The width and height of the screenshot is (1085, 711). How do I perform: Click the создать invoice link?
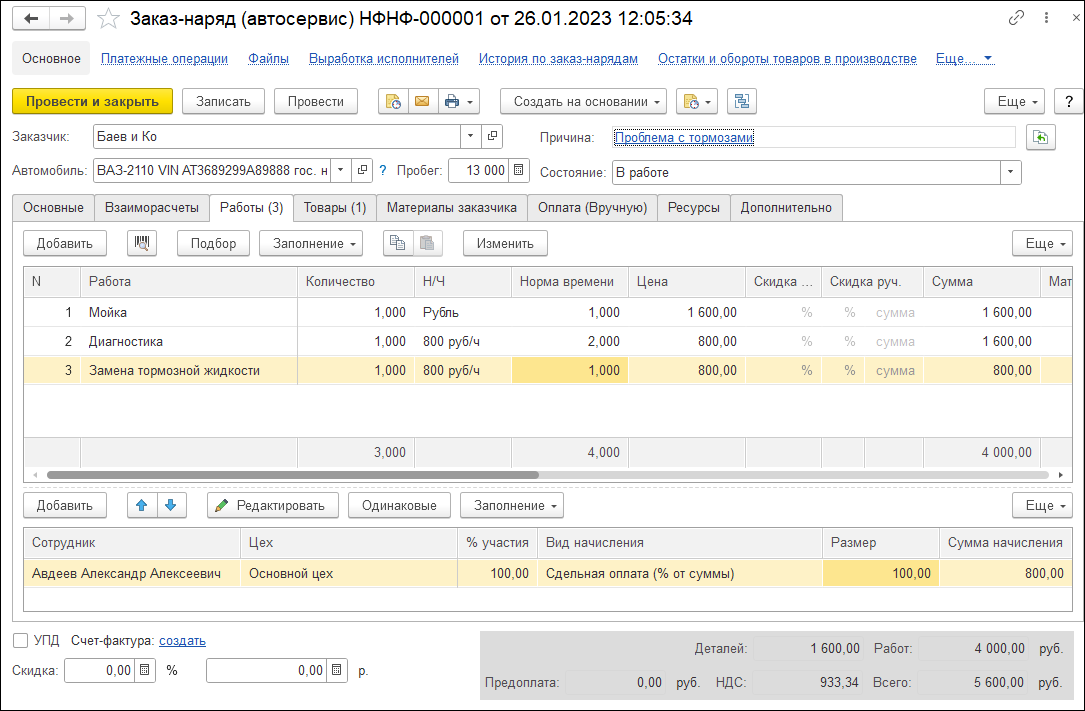tap(182, 640)
